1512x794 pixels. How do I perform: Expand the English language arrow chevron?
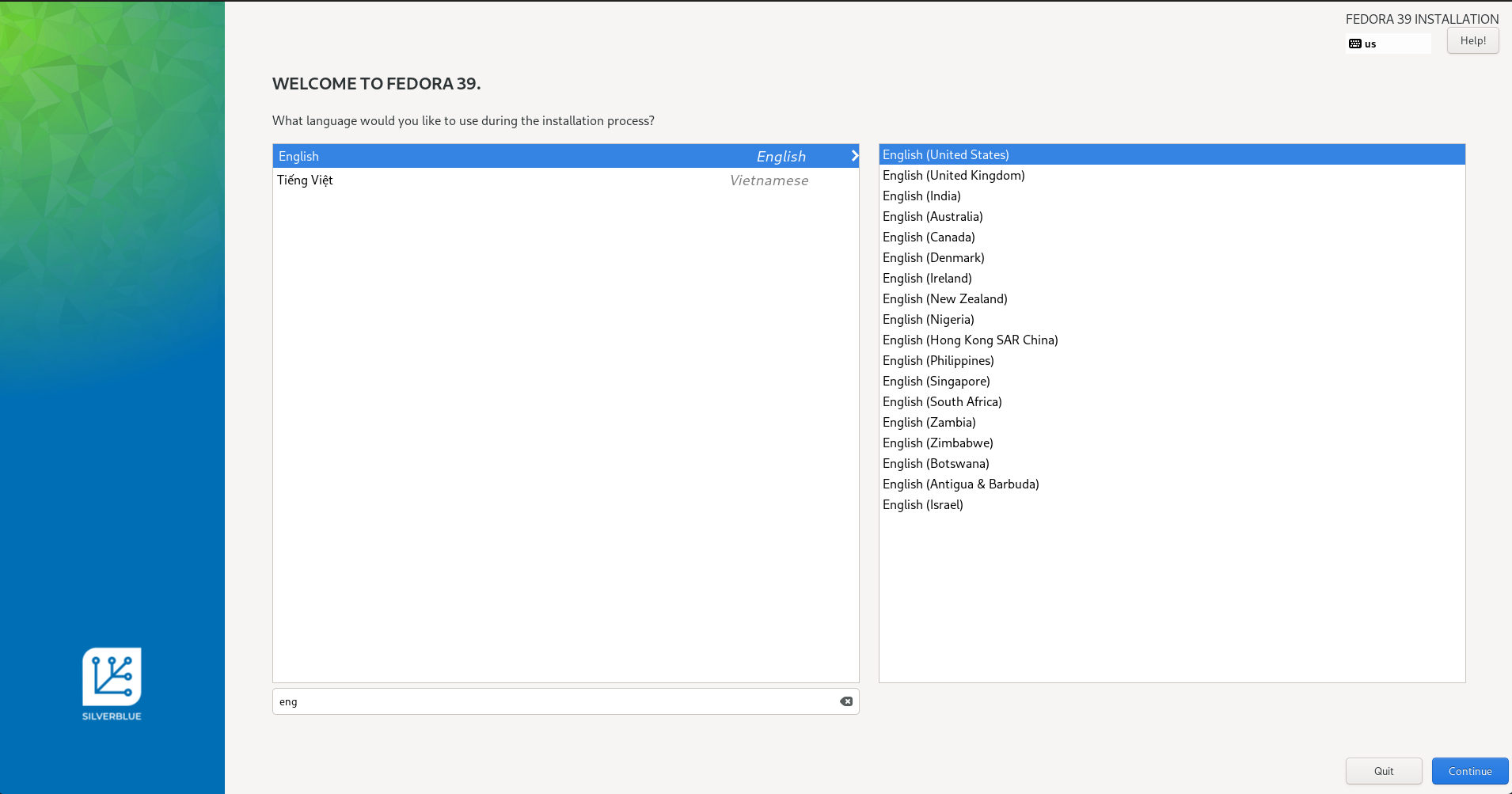(x=854, y=156)
